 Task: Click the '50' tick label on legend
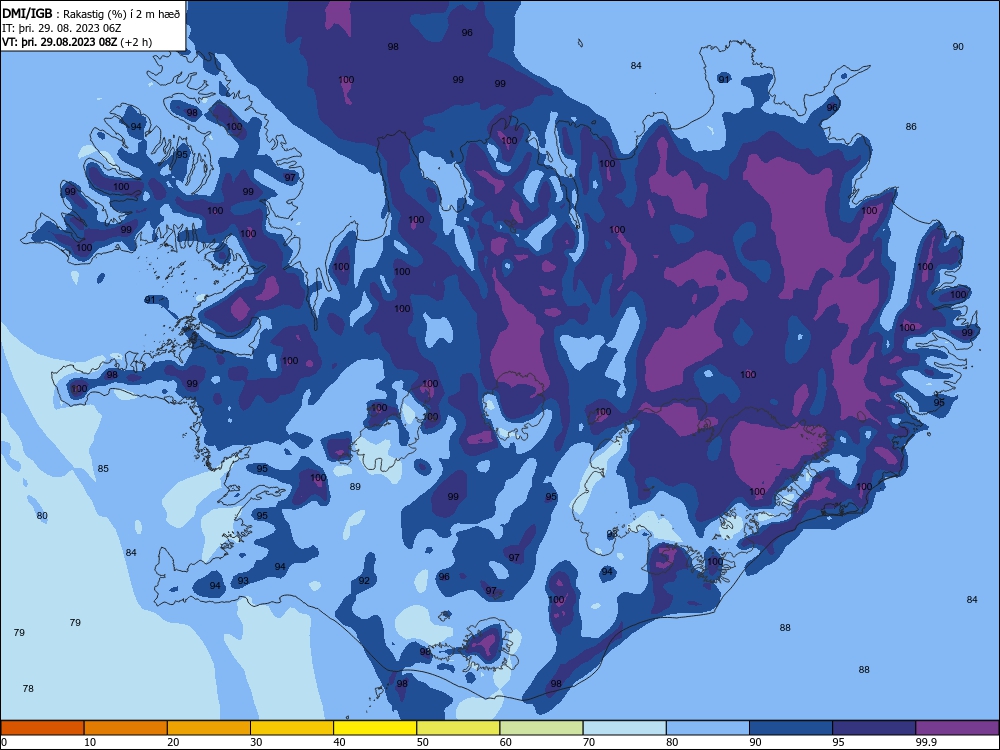coord(423,742)
